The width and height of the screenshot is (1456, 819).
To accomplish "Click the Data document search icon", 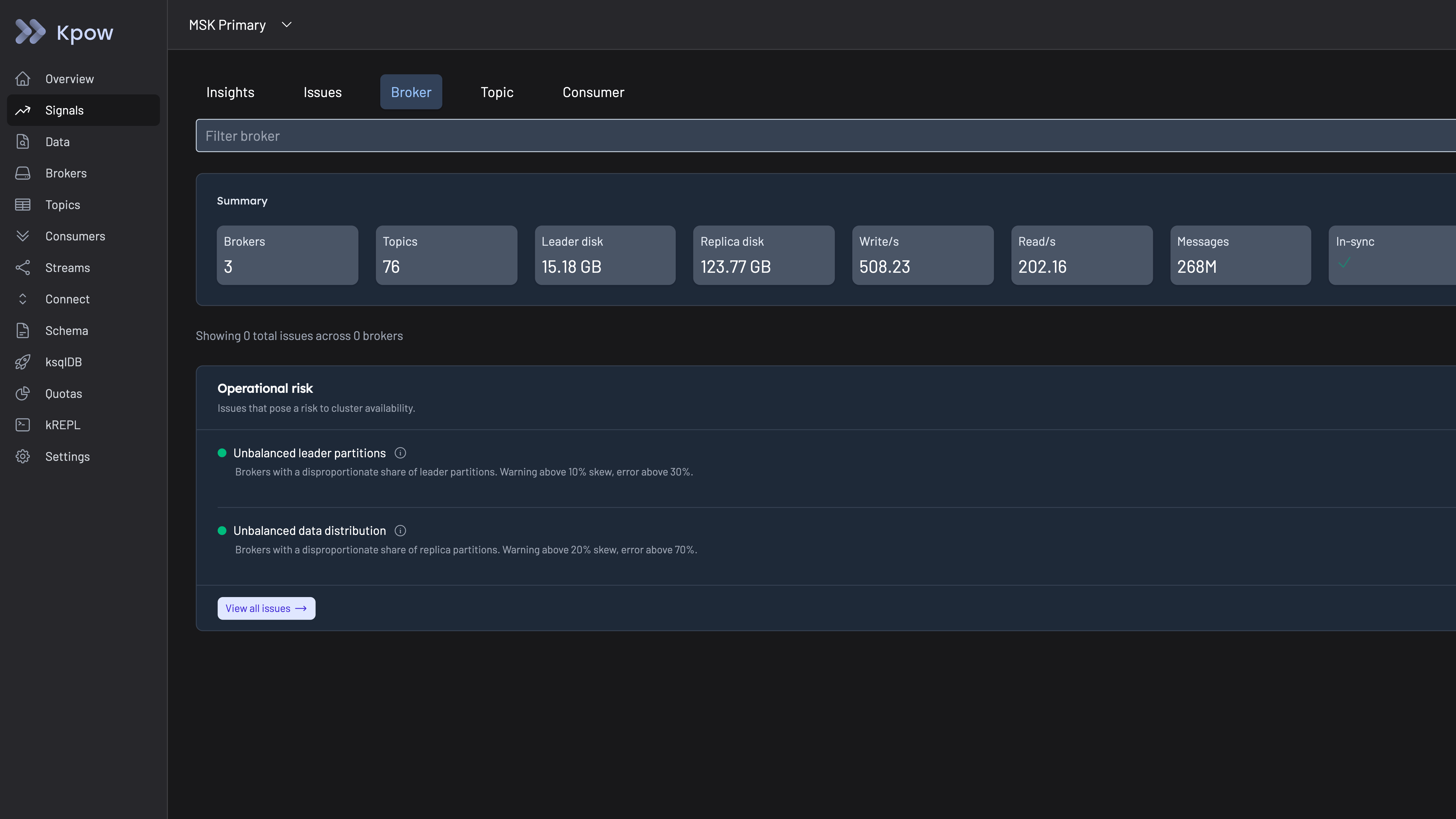I will (x=22, y=142).
